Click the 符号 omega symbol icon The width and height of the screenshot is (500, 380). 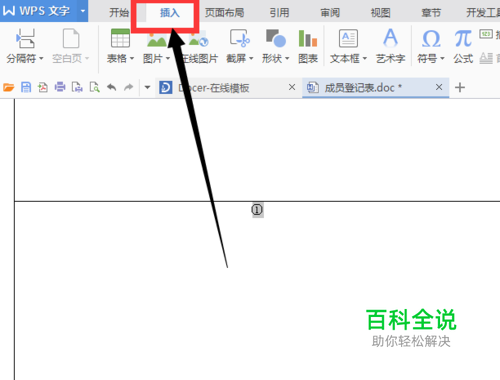(x=431, y=39)
